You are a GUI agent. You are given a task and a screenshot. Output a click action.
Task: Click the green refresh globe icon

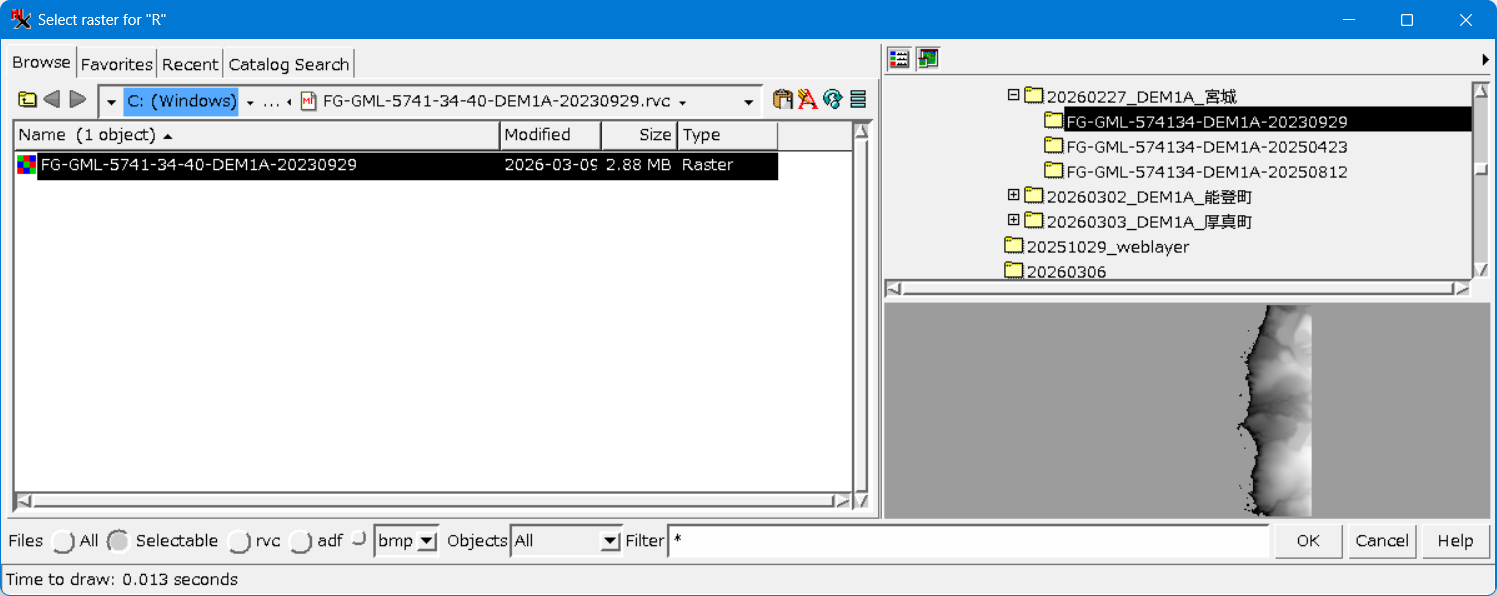coord(832,100)
